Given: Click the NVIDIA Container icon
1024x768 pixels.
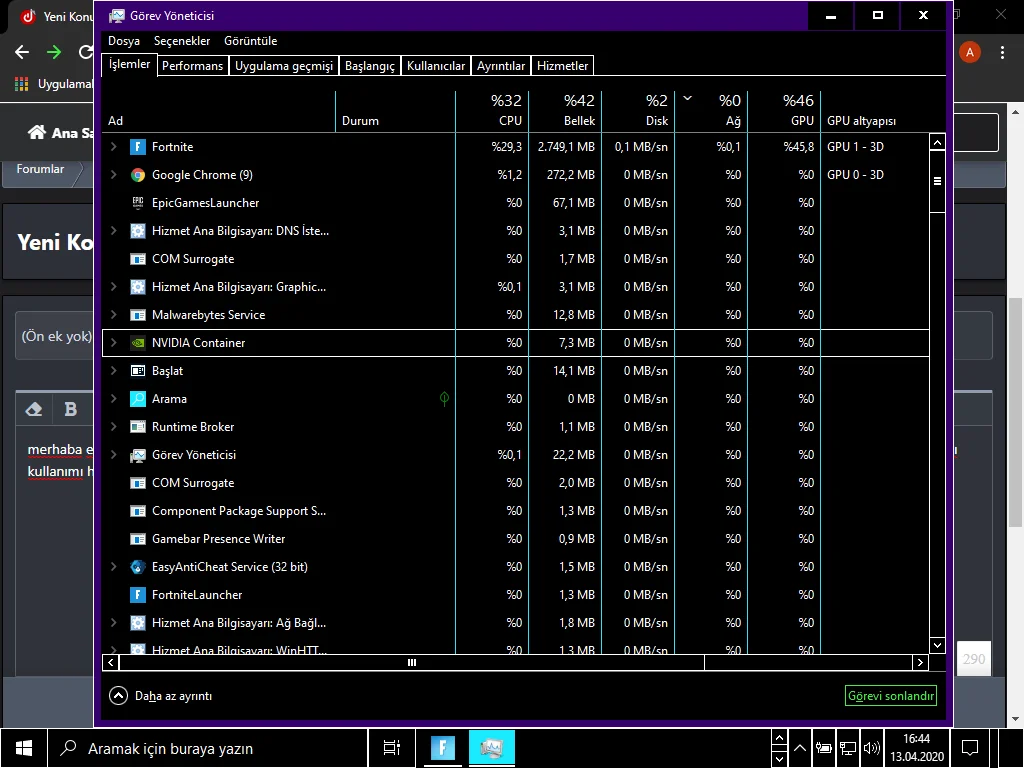Looking at the screenshot, I should [x=138, y=343].
